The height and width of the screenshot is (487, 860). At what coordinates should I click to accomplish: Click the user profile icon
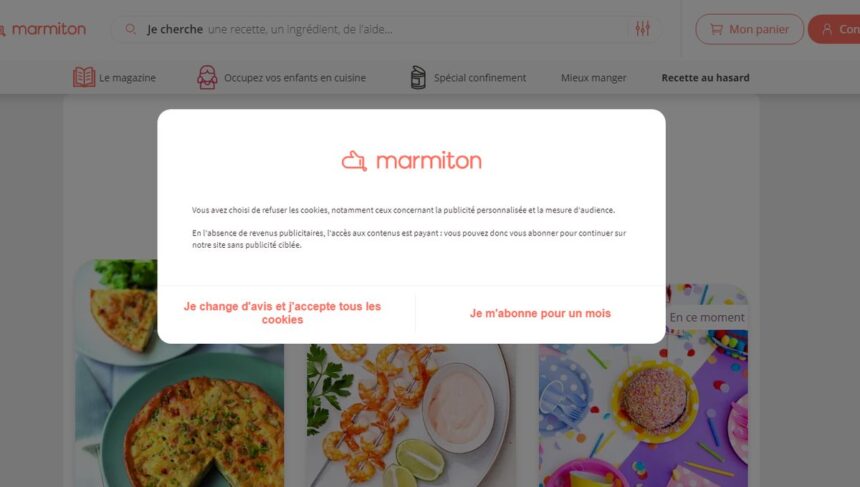827,29
